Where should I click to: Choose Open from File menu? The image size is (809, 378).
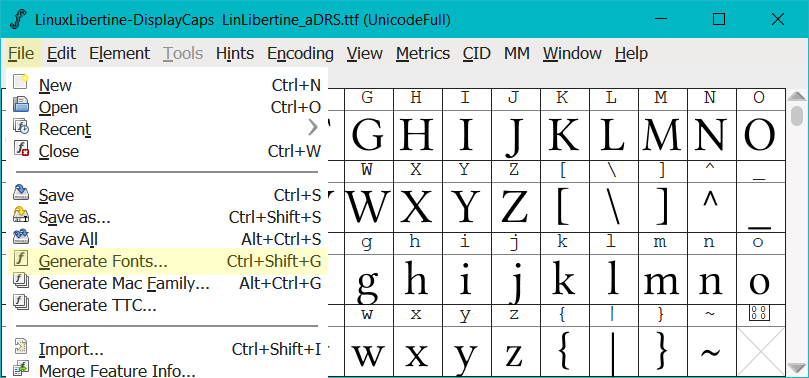[x=168, y=107]
